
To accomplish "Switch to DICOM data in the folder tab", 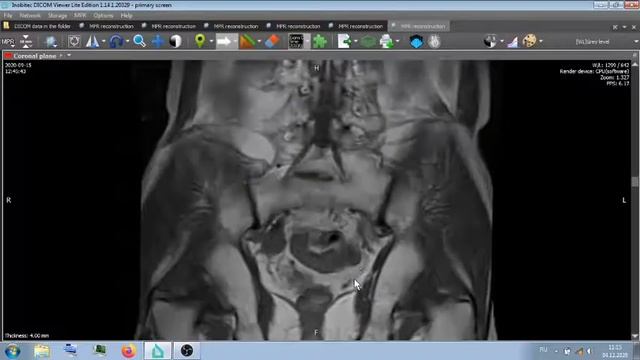I will pyautogui.click(x=38, y=26).
